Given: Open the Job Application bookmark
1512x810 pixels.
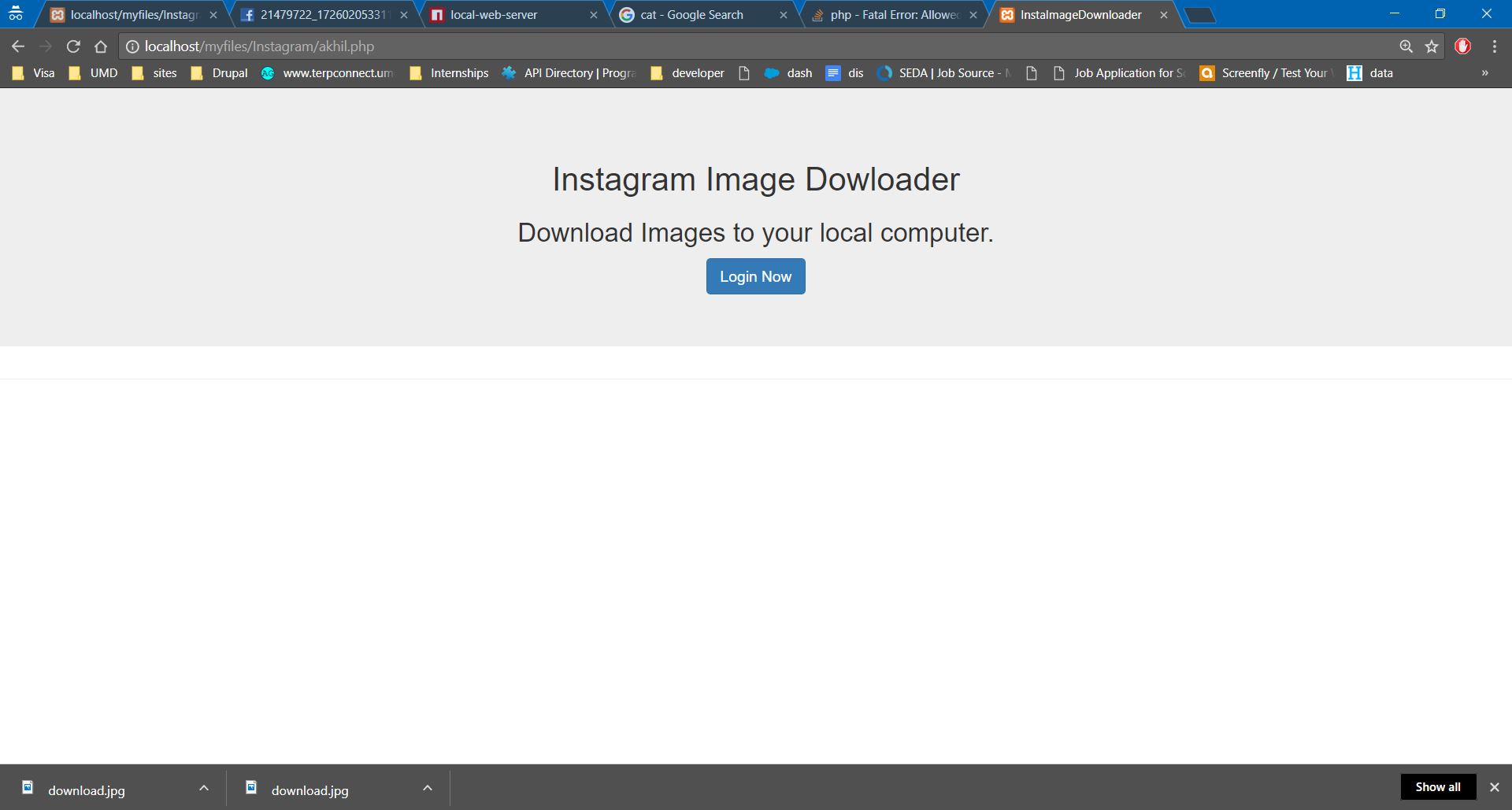Looking at the screenshot, I should point(1119,73).
